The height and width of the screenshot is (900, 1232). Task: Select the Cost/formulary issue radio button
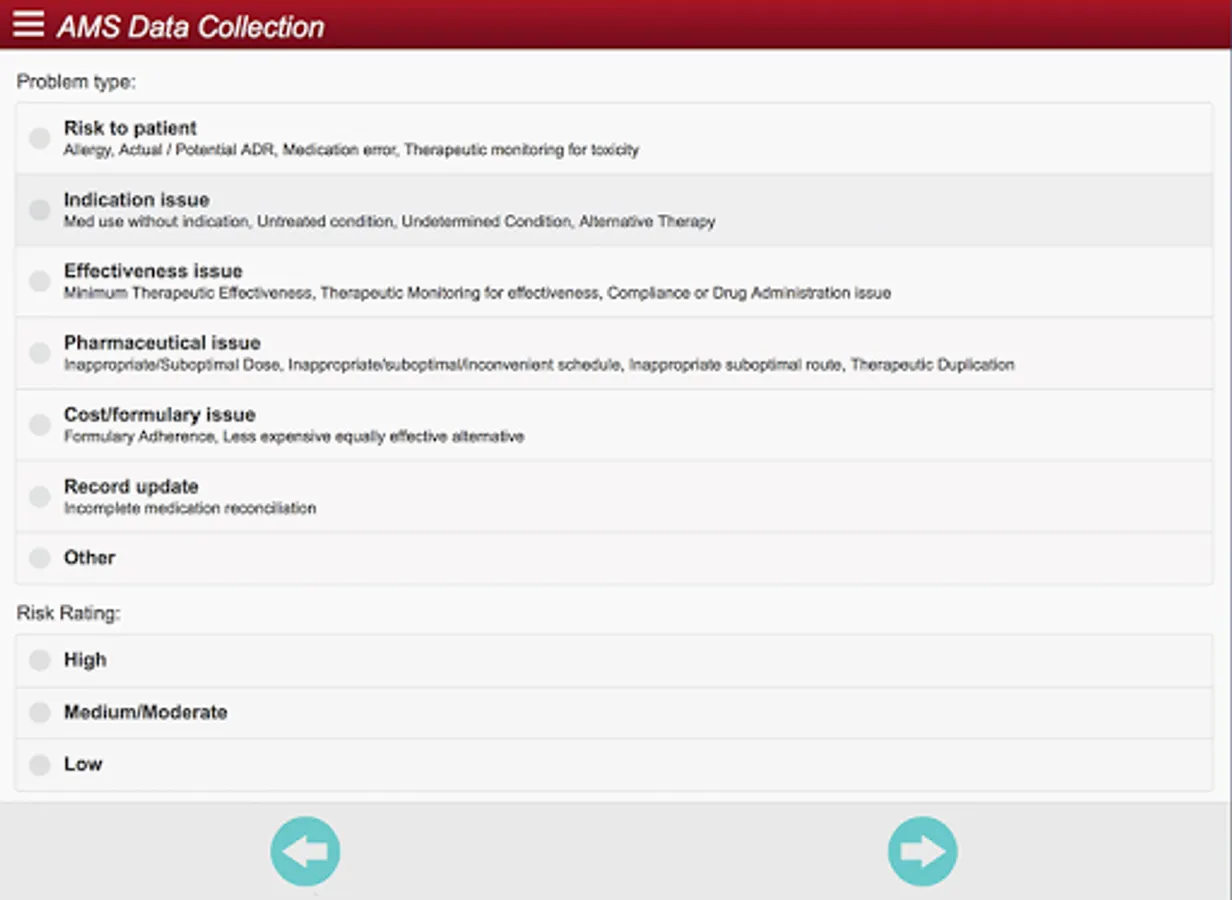click(40, 425)
